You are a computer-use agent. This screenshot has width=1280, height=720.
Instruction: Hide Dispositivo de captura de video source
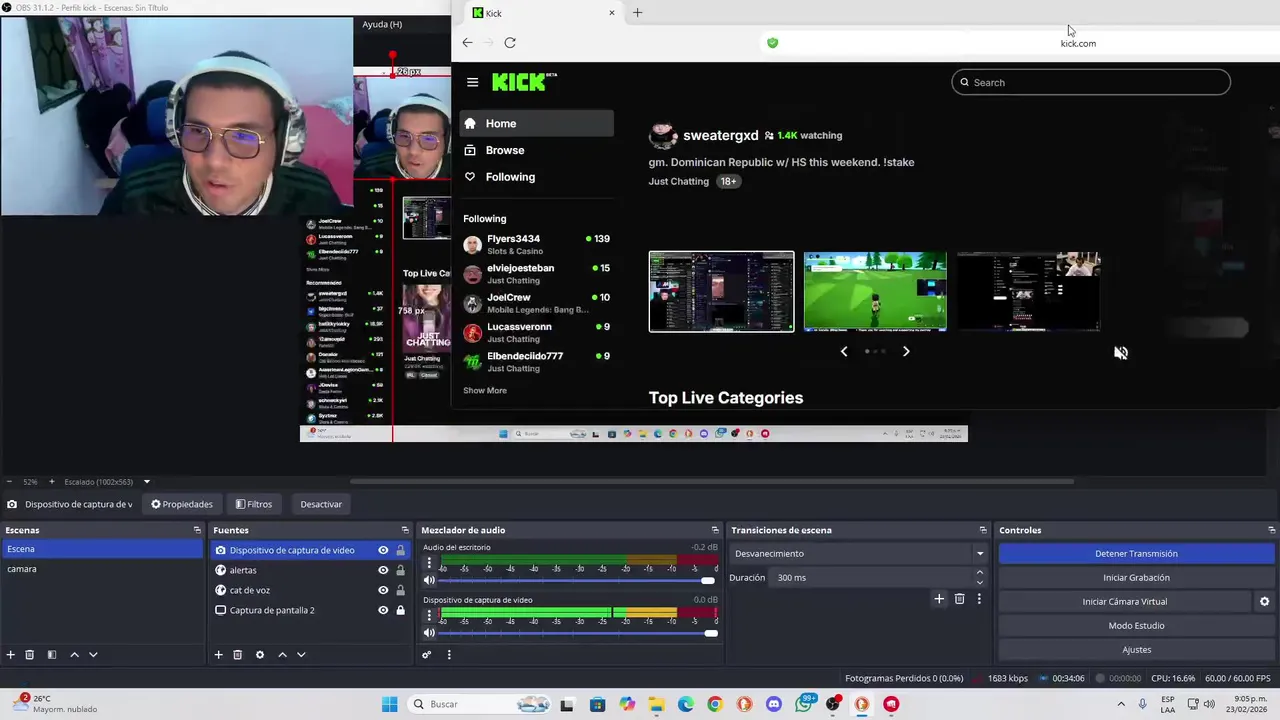pyautogui.click(x=383, y=550)
